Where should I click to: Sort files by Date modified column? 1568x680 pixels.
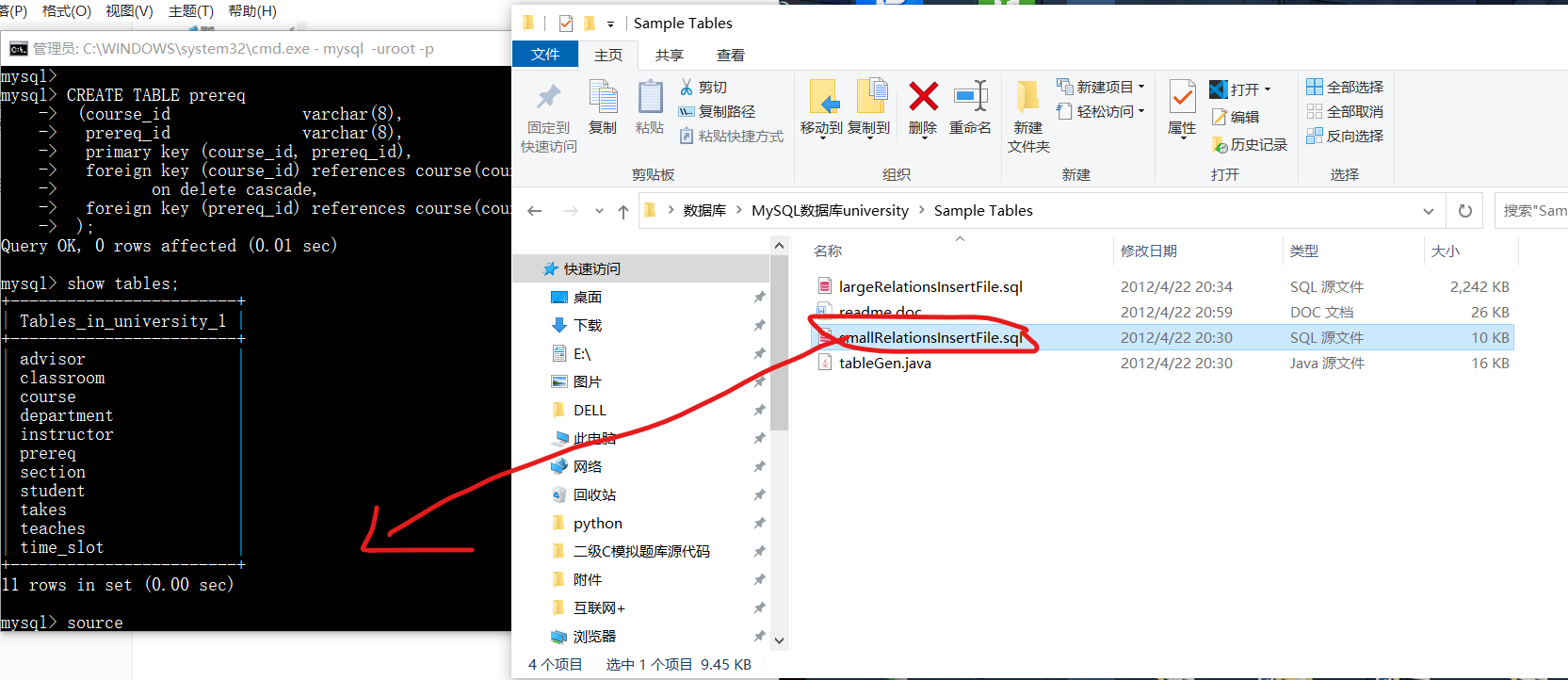[x=1197, y=251]
